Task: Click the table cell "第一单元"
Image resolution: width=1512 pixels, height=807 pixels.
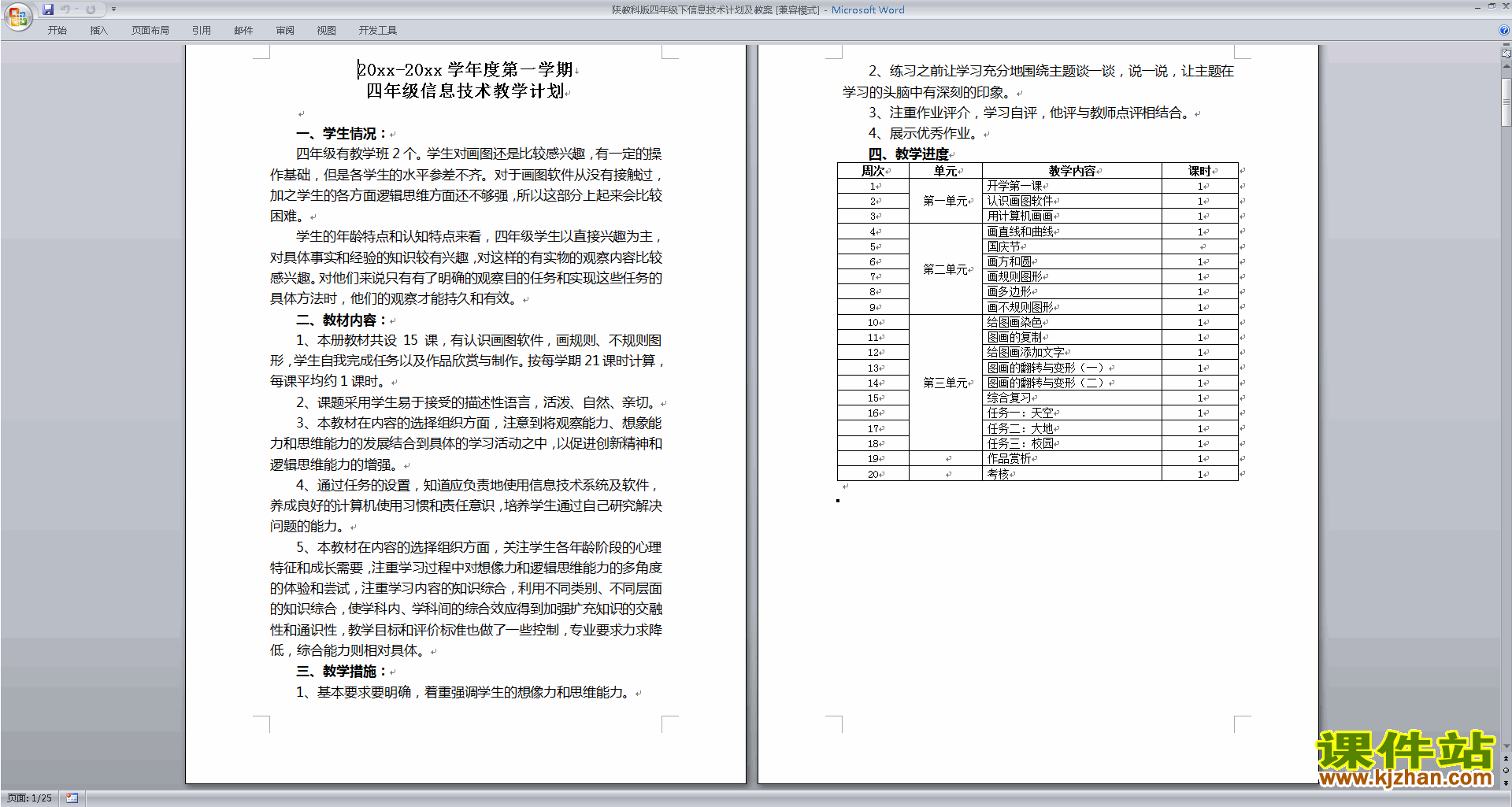Action: pyautogui.click(x=945, y=202)
